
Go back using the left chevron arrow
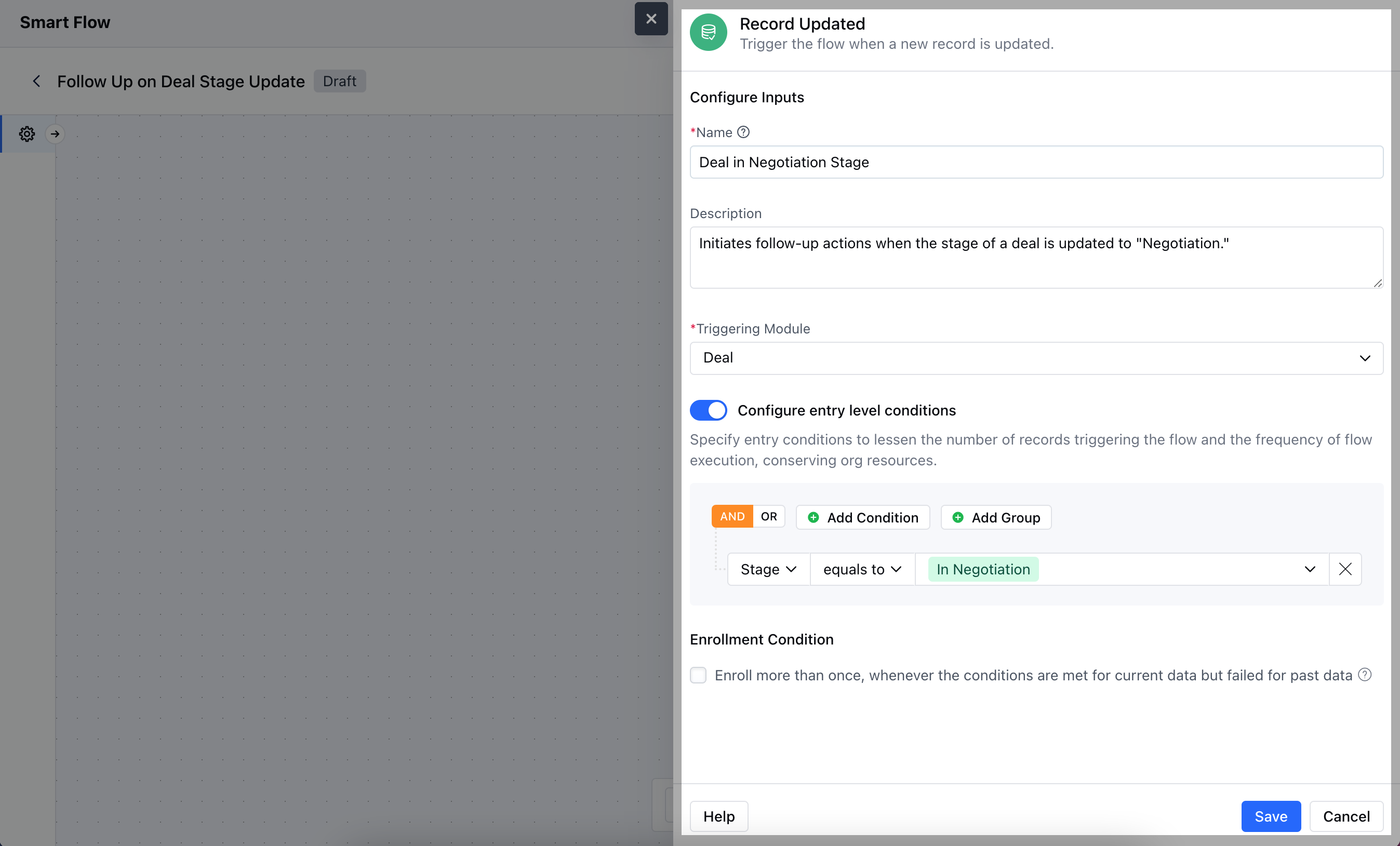[36, 81]
